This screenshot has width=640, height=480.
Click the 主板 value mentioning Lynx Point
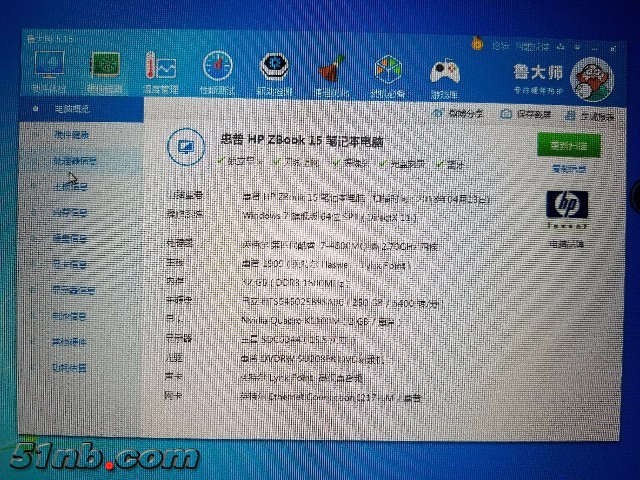(x=326, y=265)
